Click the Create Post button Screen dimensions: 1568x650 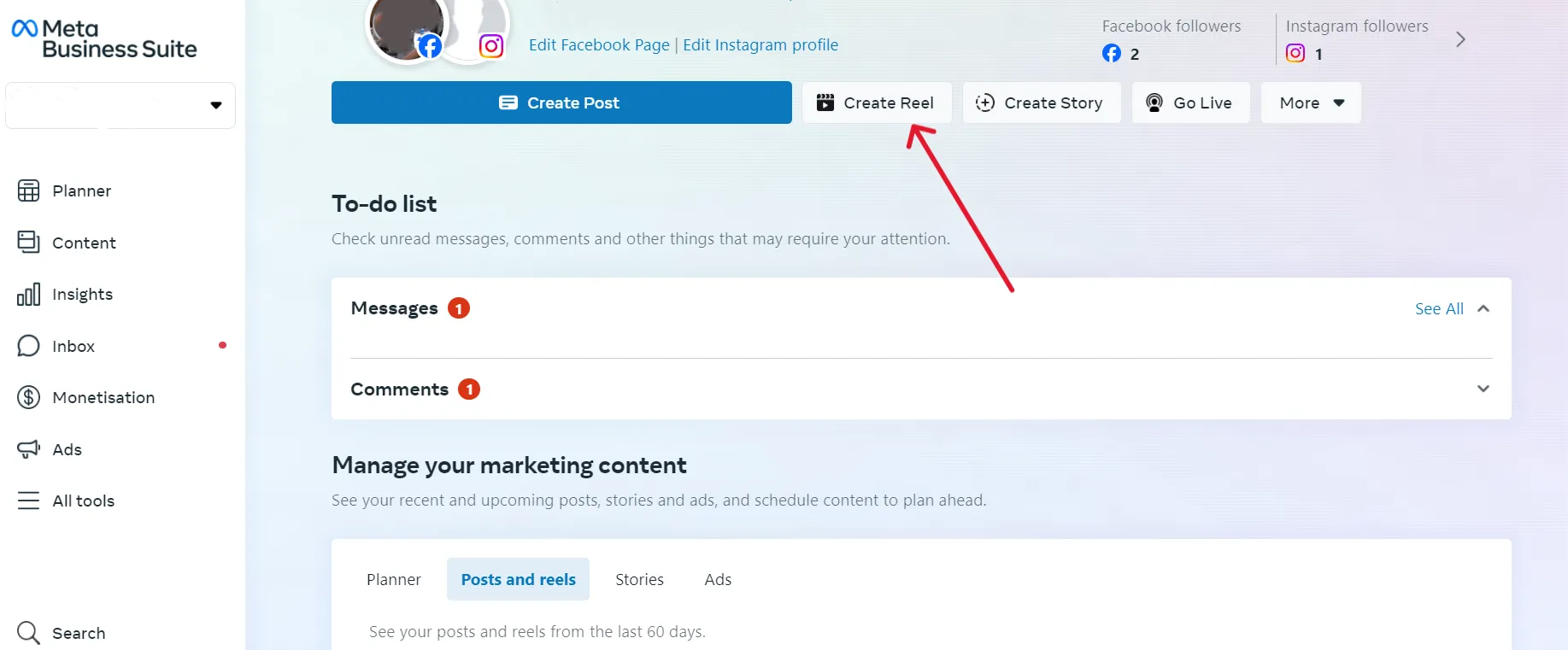tap(561, 102)
